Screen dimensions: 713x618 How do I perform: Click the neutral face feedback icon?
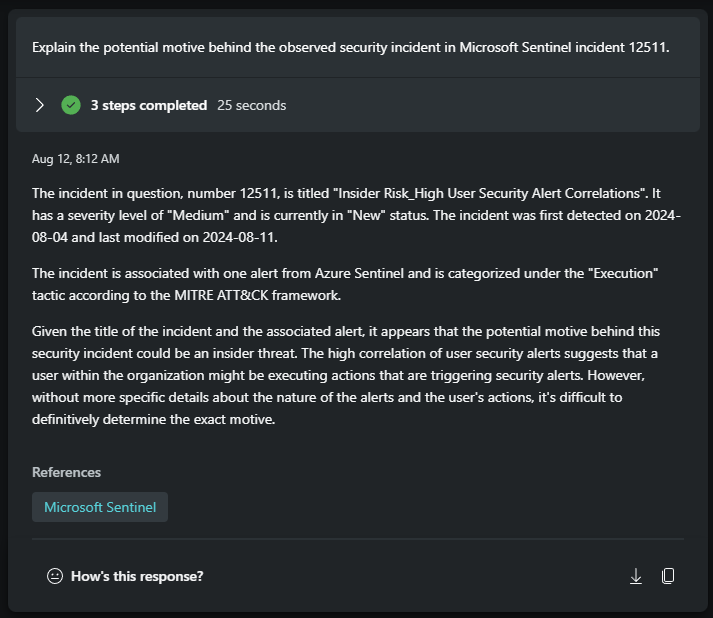tap(55, 576)
